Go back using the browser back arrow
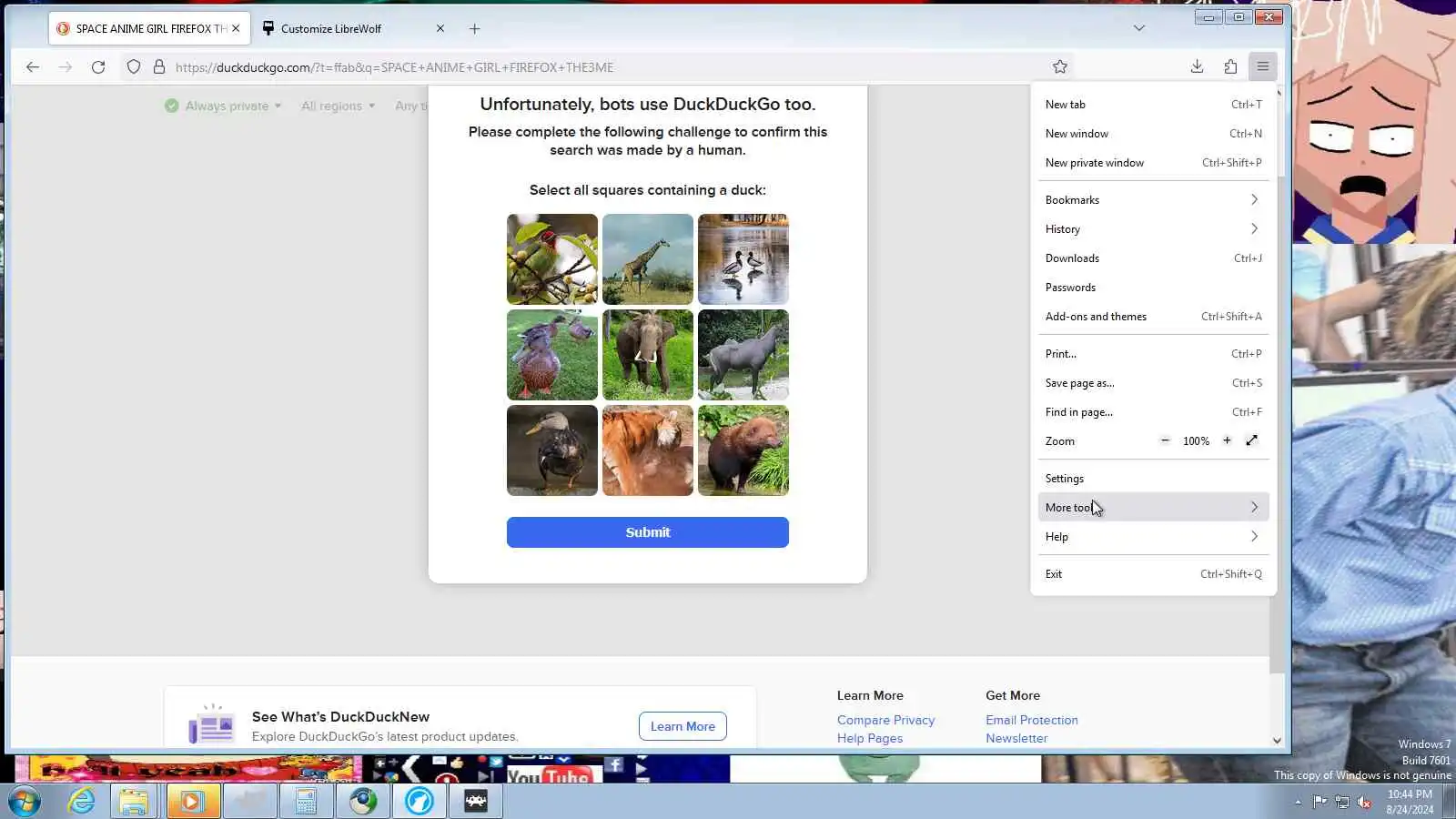Image resolution: width=1456 pixels, height=819 pixels. (33, 67)
